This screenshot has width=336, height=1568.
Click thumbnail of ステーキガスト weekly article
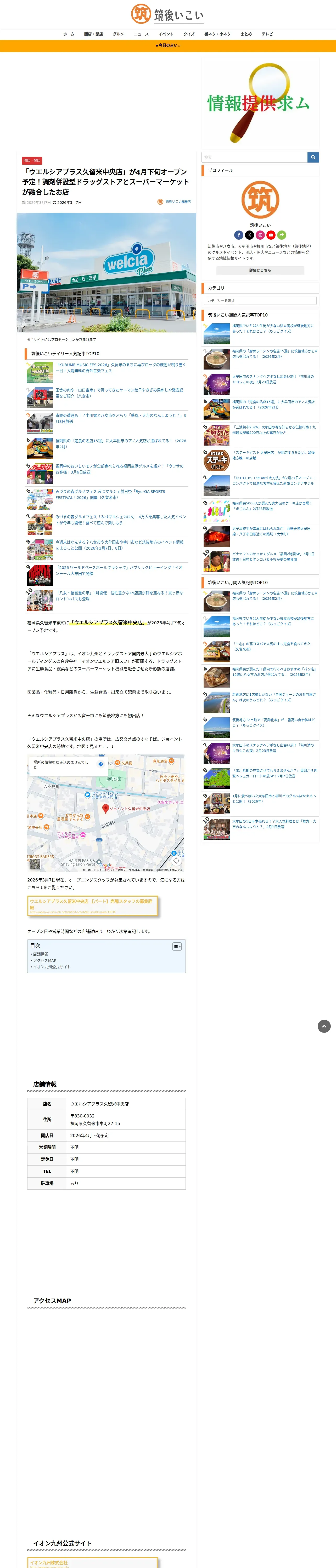point(216,460)
